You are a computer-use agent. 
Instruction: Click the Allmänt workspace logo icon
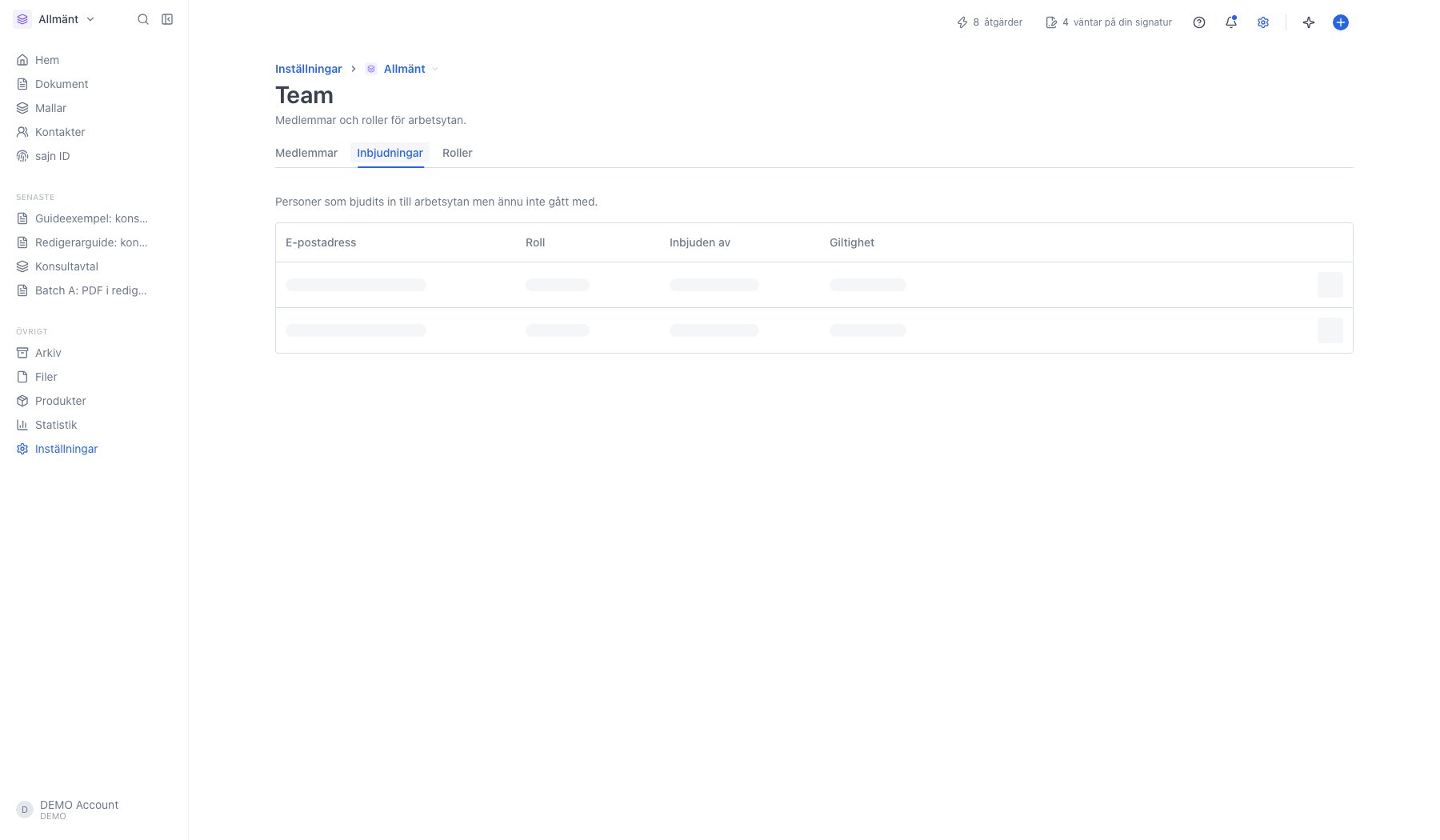[x=22, y=19]
